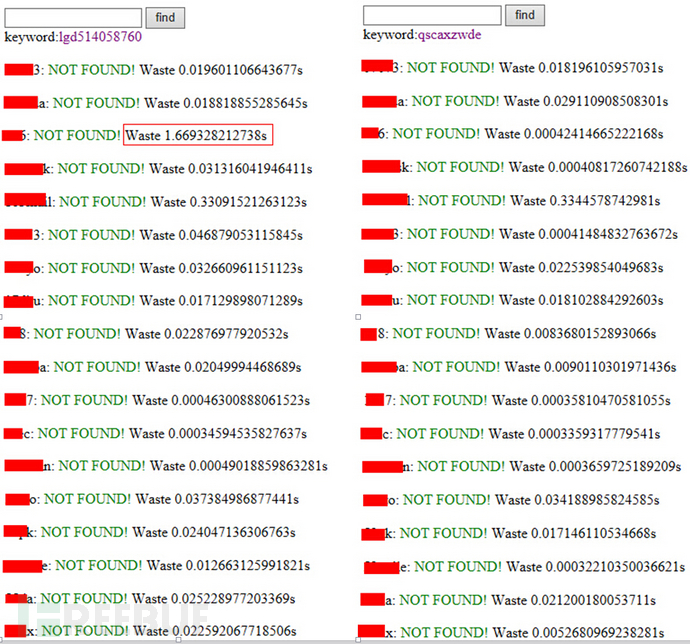
Task: Click the value Waste 0.0003659725189209s
Action: coord(595,467)
